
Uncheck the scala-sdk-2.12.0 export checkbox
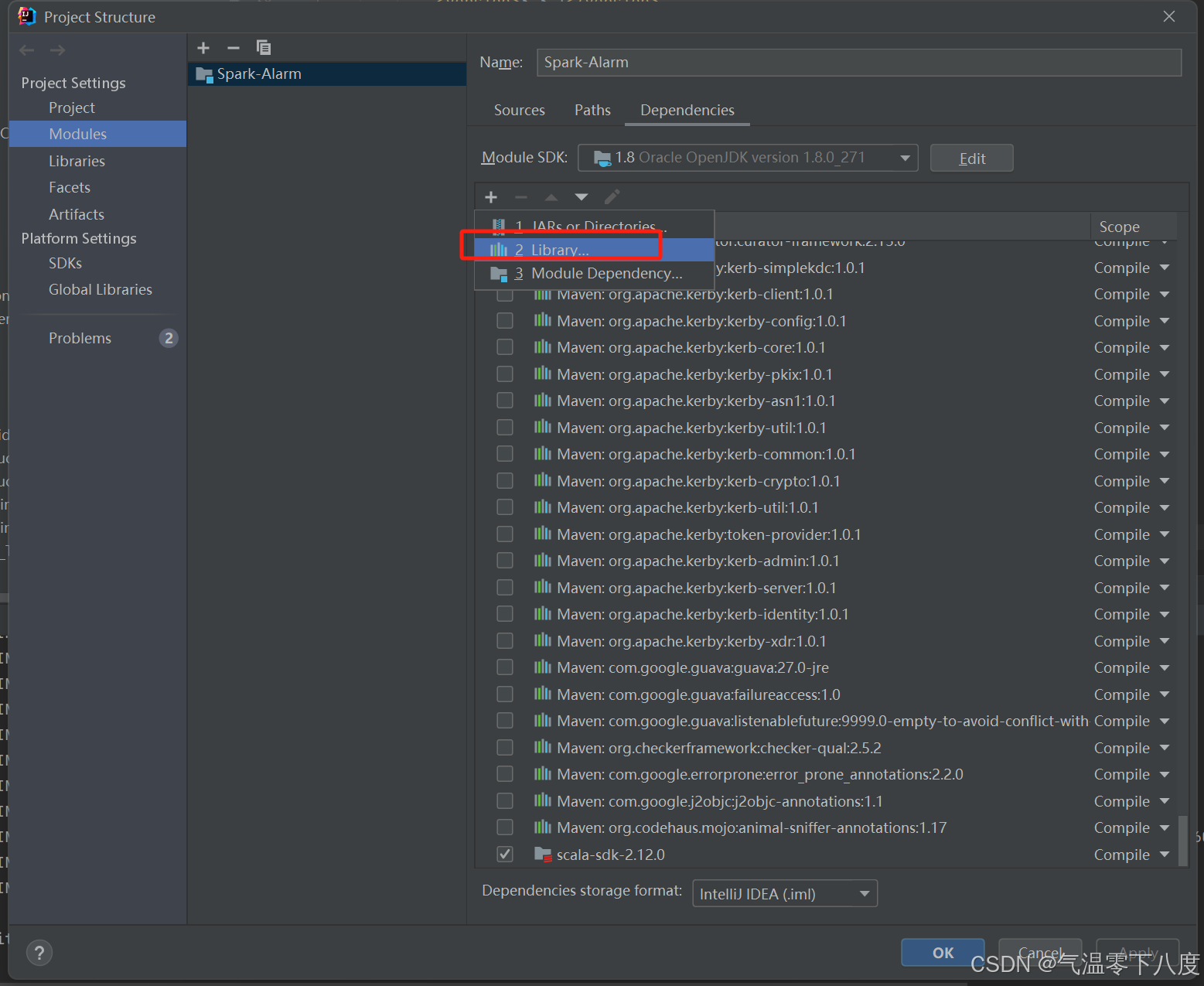tap(505, 854)
